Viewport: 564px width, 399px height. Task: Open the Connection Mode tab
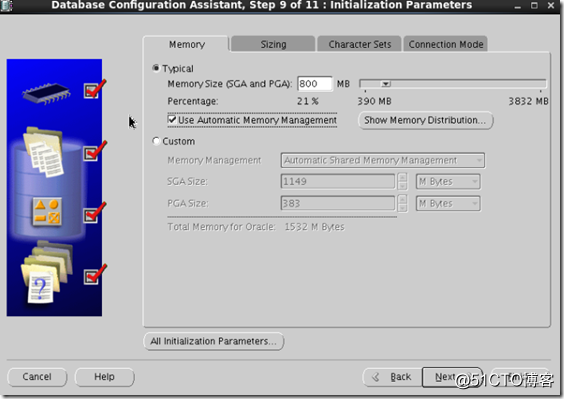click(x=446, y=44)
